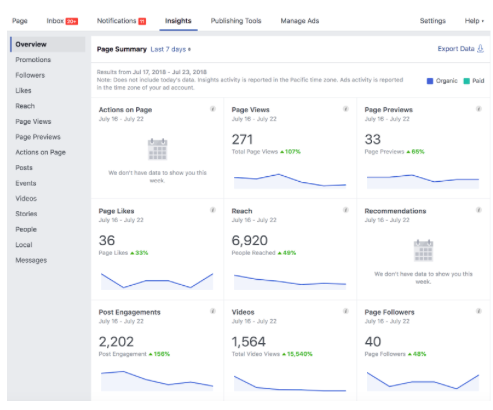Click the 1,564 Total Video Views value
The height and width of the screenshot is (410, 493).
[x=249, y=342]
